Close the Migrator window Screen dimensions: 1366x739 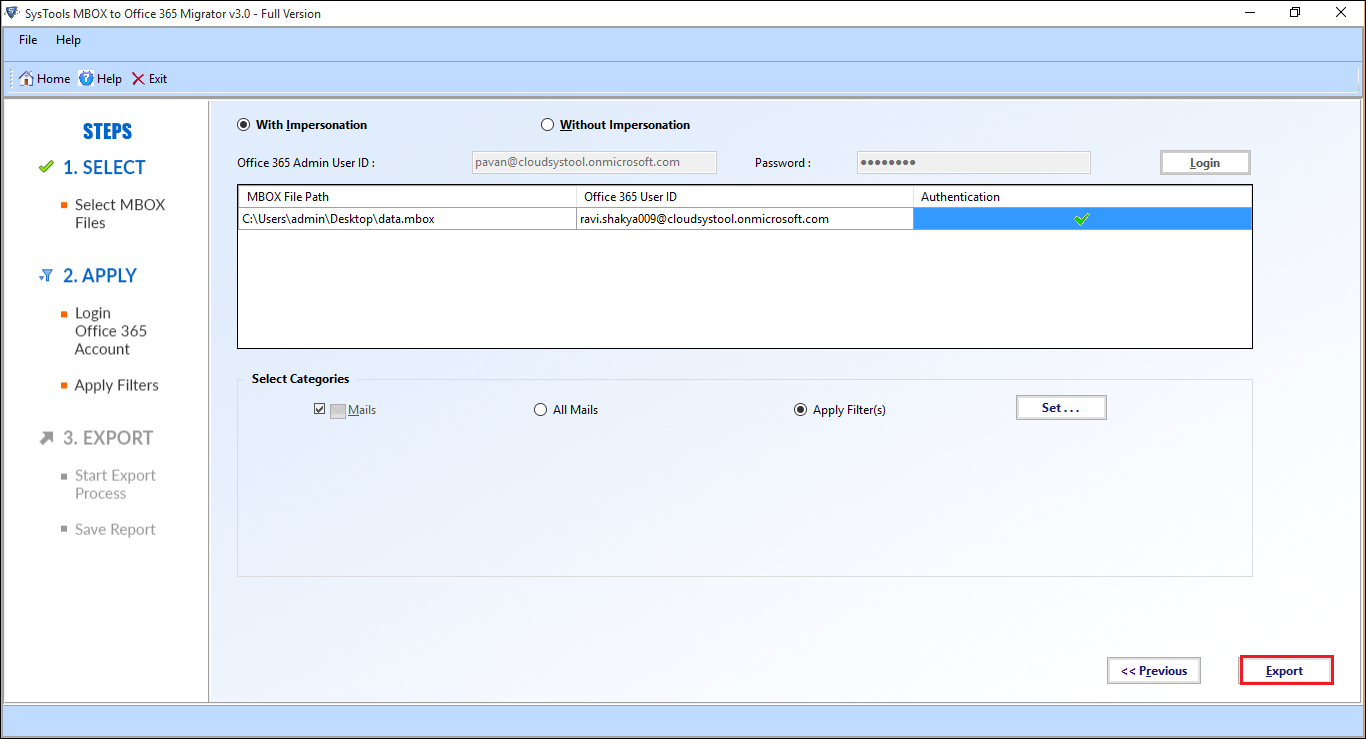tap(1341, 13)
